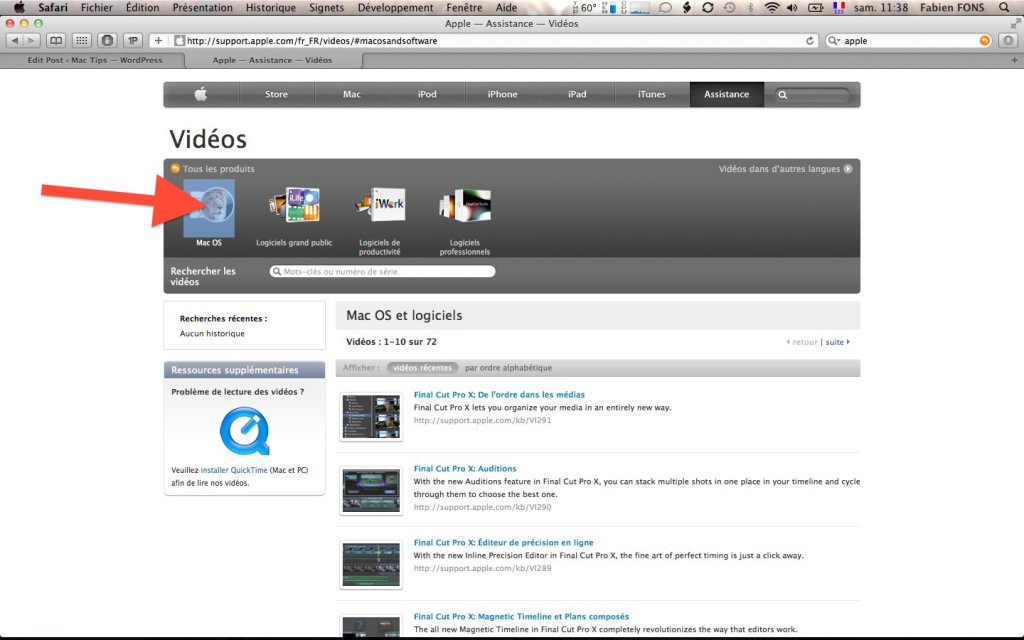This screenshot has height=640, width=1024.
Task: Click the Apple site navigation search box
Action: (812, 95)
